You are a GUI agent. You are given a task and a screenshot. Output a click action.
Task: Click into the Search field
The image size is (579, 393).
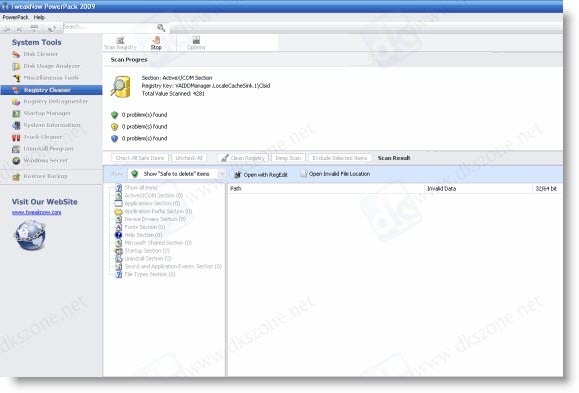[109, 27]
